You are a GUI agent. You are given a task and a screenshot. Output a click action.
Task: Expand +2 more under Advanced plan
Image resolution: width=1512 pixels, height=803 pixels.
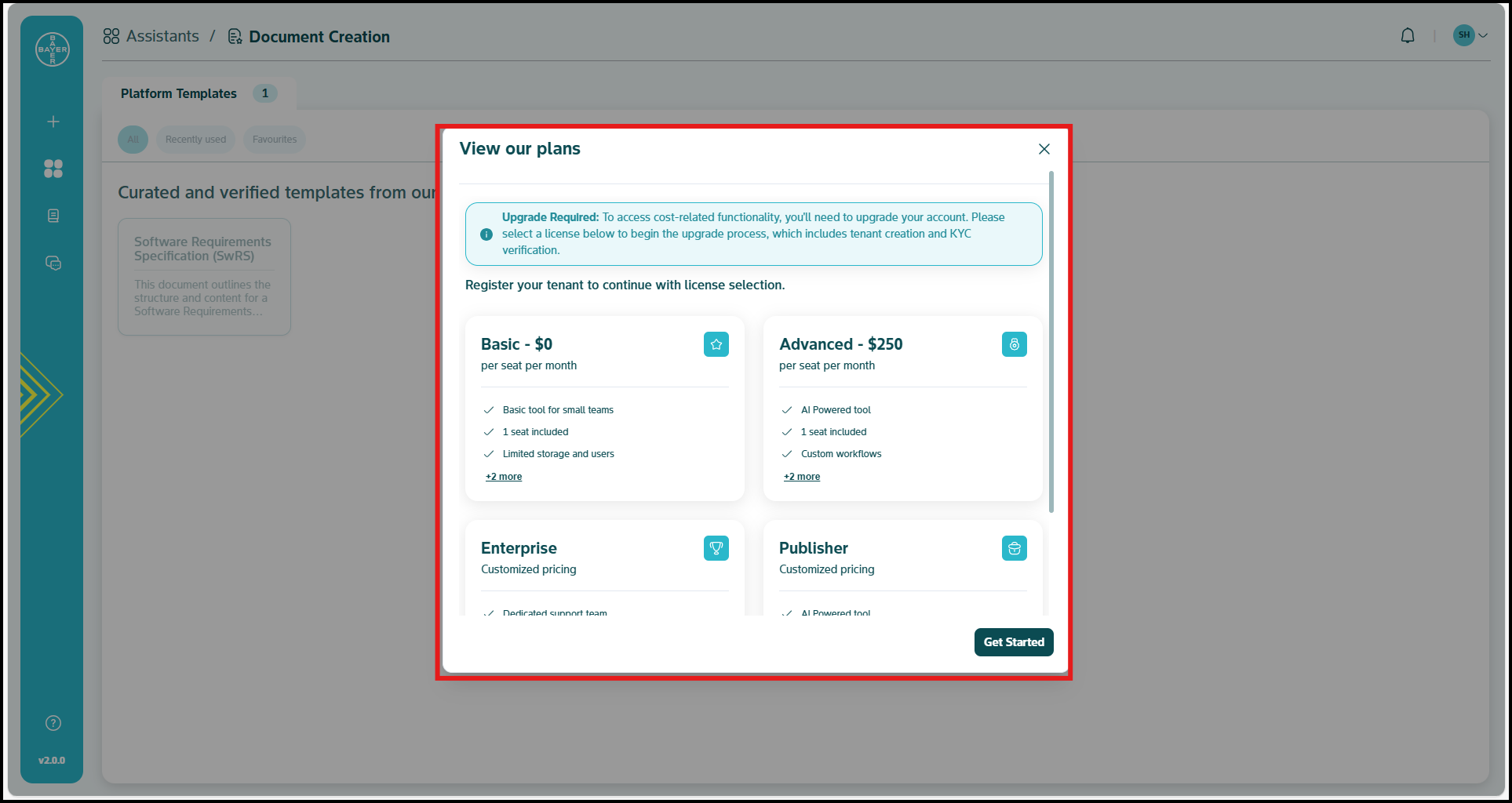[802, 477]
